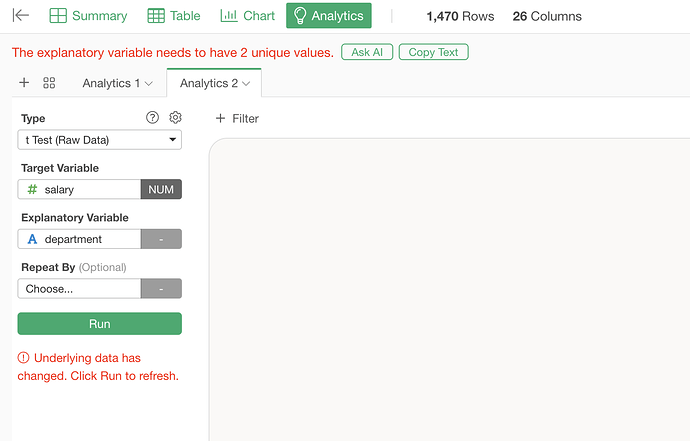
Task: Switch to the Table view
Action: click(174, 16)
